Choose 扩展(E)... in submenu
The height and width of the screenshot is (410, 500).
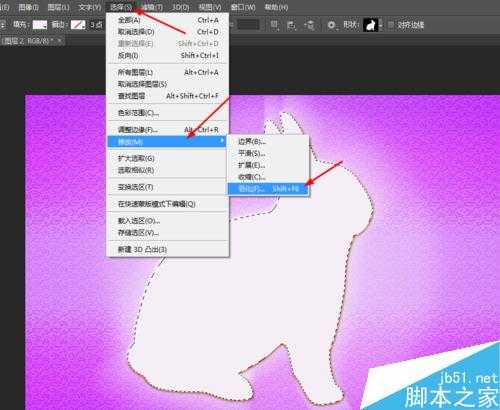[x=268, y=165]
